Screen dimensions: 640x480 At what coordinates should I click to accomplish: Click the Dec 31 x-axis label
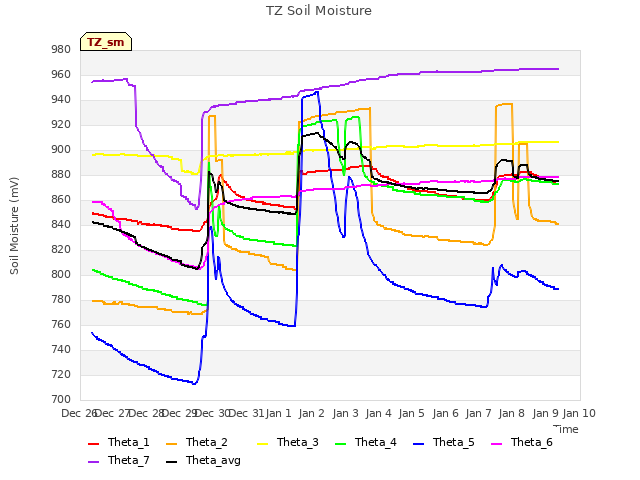point(246,413)
